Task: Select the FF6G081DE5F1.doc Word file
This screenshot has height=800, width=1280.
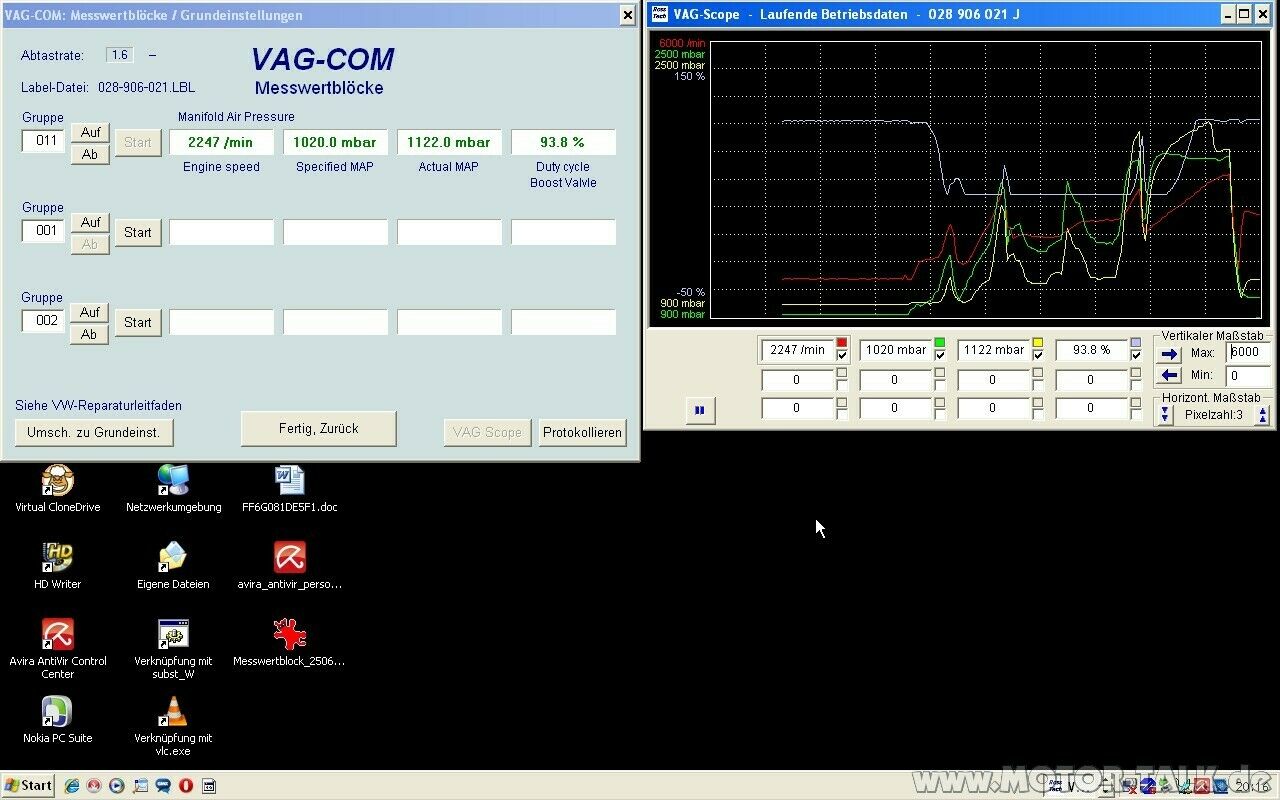Action: [289, 481]
